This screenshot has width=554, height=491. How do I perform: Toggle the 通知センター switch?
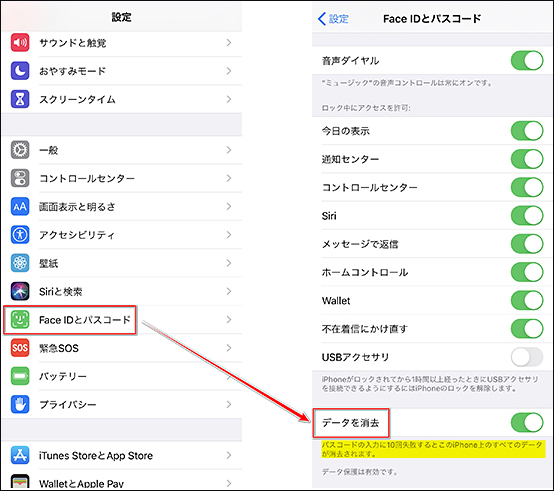[x=527, y=159]
